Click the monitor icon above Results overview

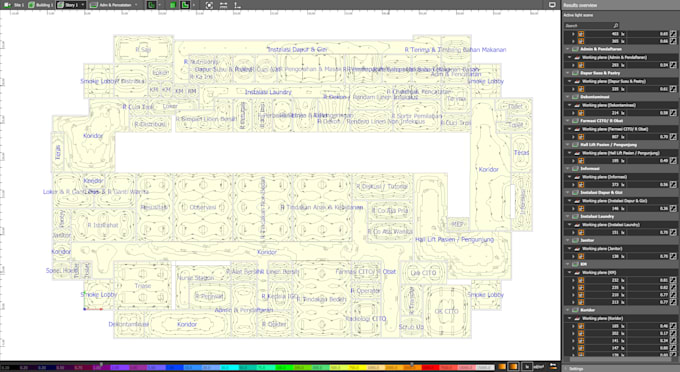[552, 5]
